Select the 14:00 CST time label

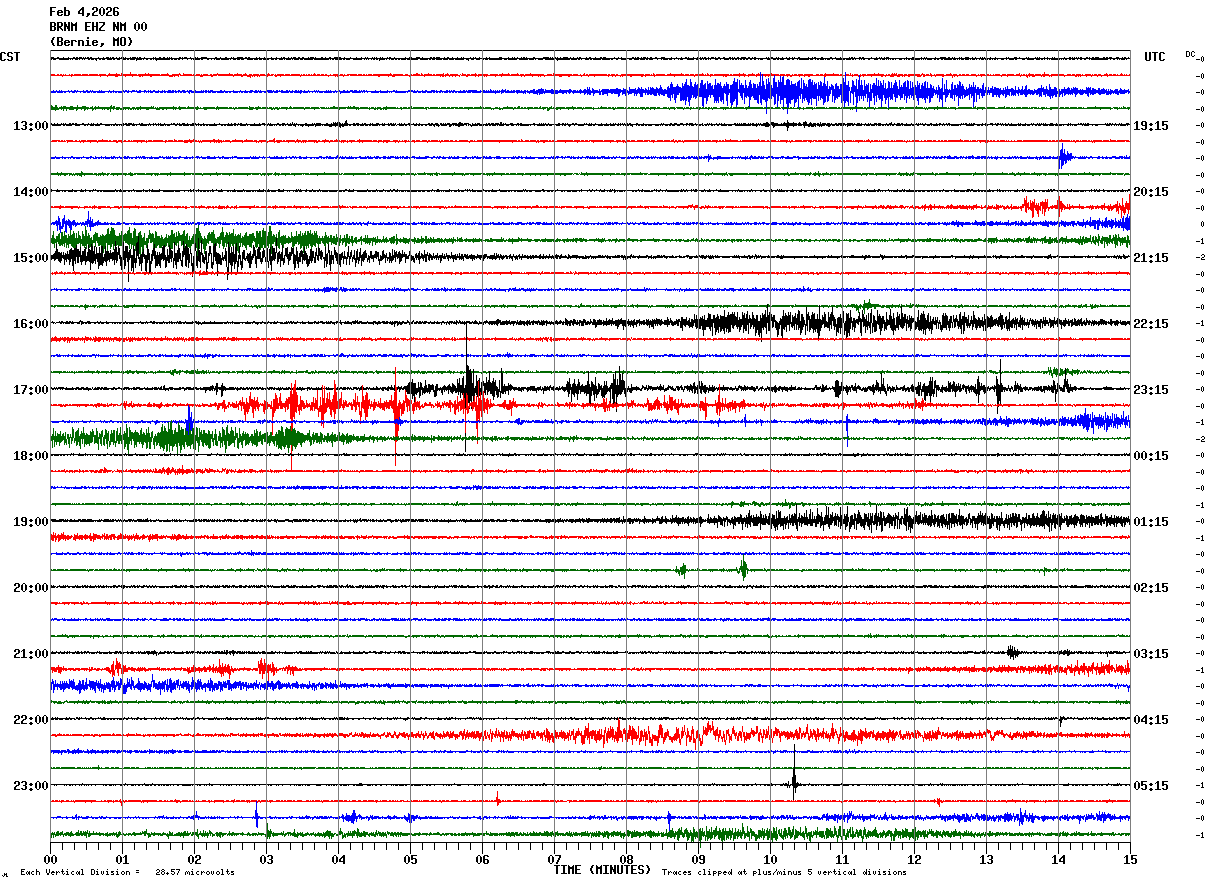click(x=30, y=192)
